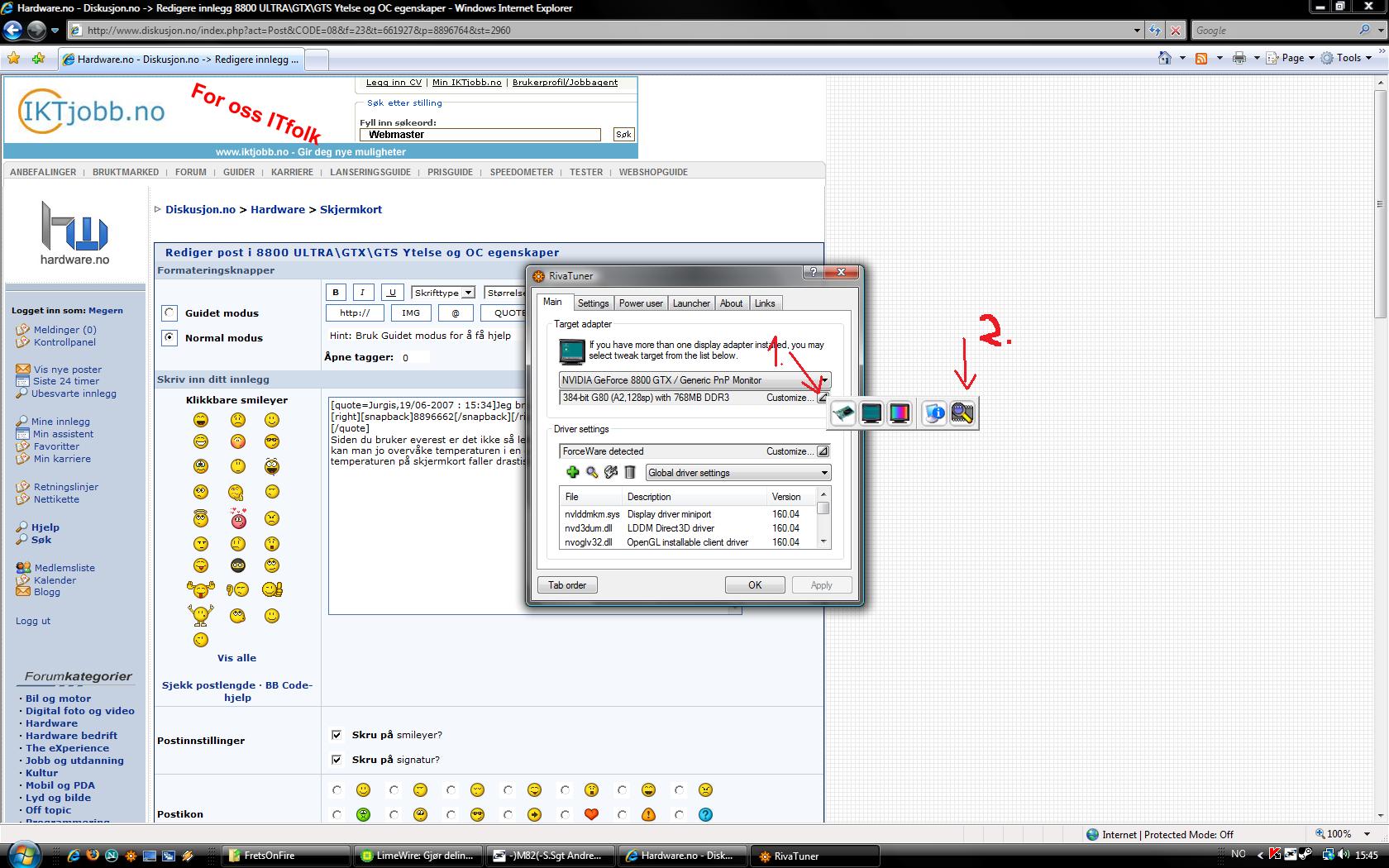Viewport: 1389px width, 868px height.
Task: Switch to About tab
Action: 731,303
